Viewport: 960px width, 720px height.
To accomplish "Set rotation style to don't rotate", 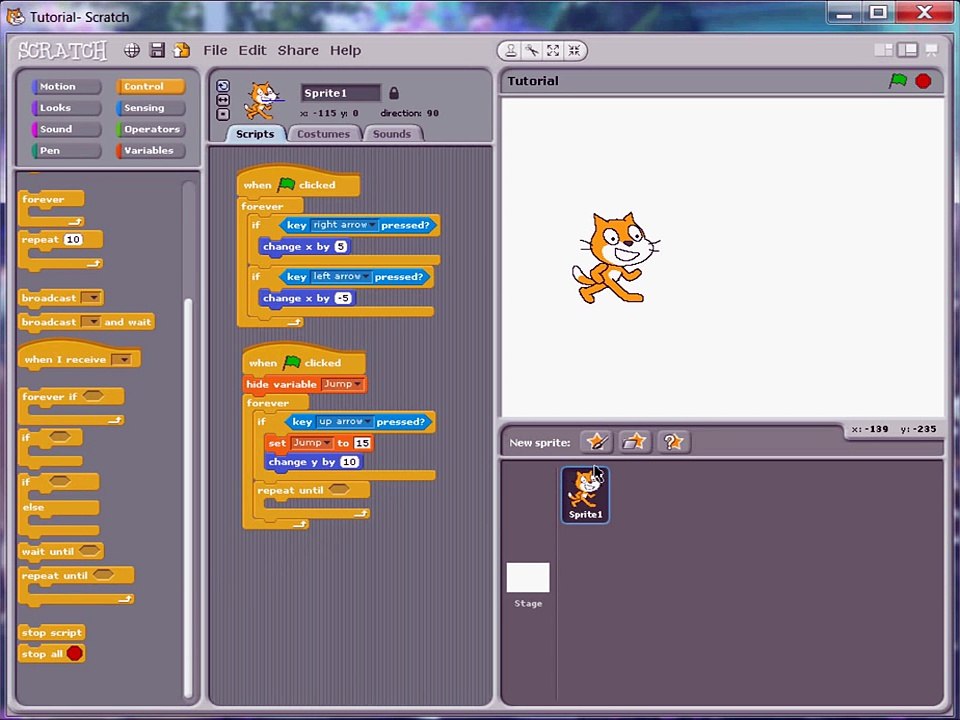I will click(223, 114).
